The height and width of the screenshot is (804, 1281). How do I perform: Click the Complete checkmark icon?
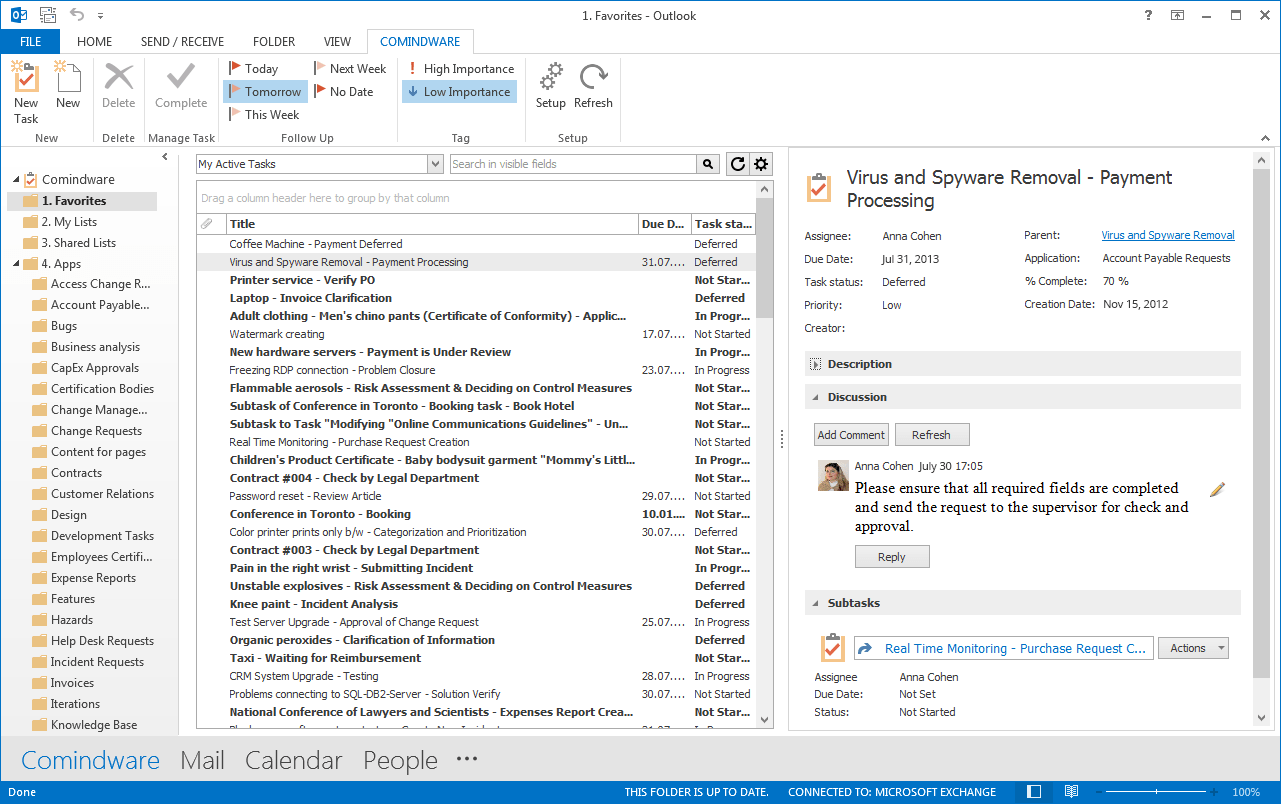181,77
